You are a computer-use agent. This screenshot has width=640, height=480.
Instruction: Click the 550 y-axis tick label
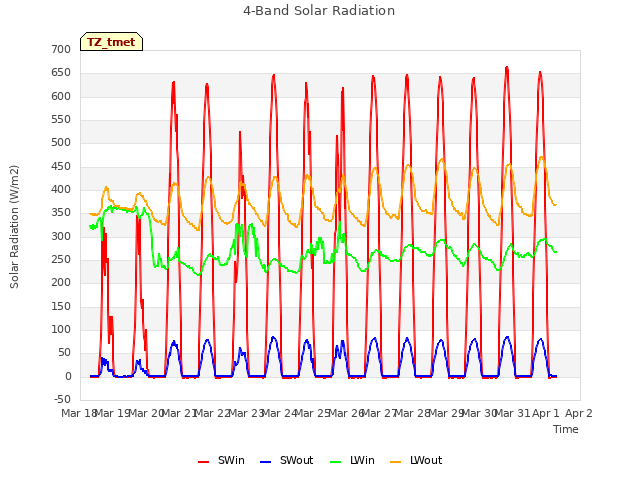61,120
